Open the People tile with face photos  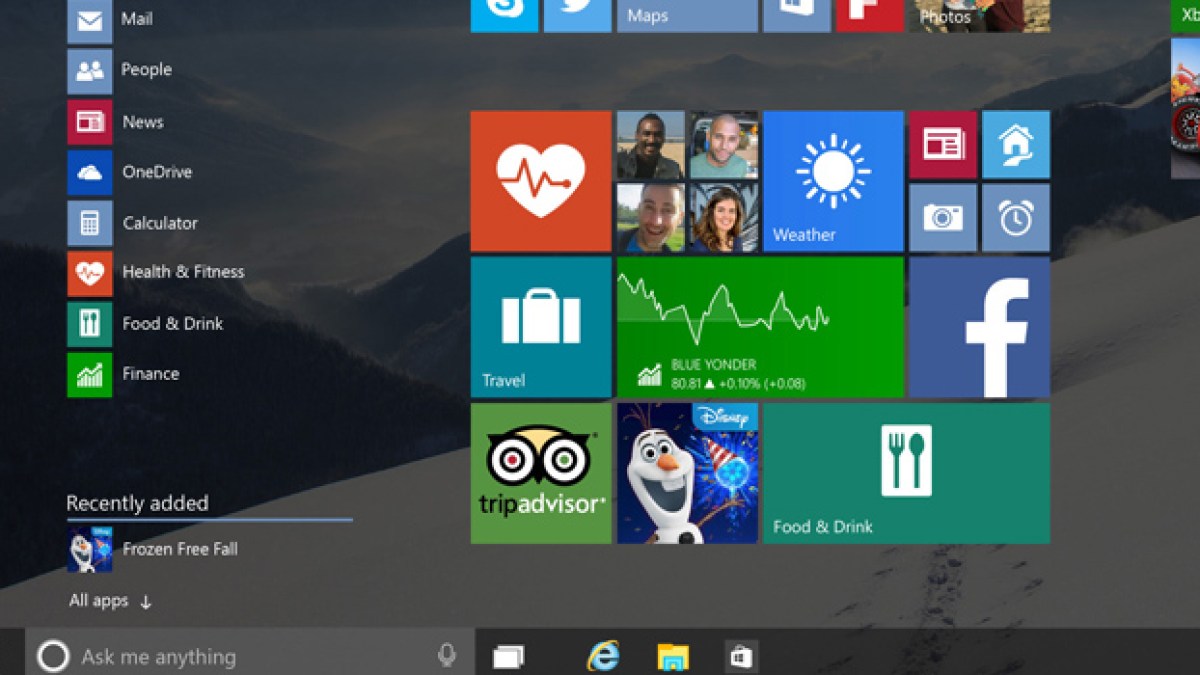pos(687,181)
